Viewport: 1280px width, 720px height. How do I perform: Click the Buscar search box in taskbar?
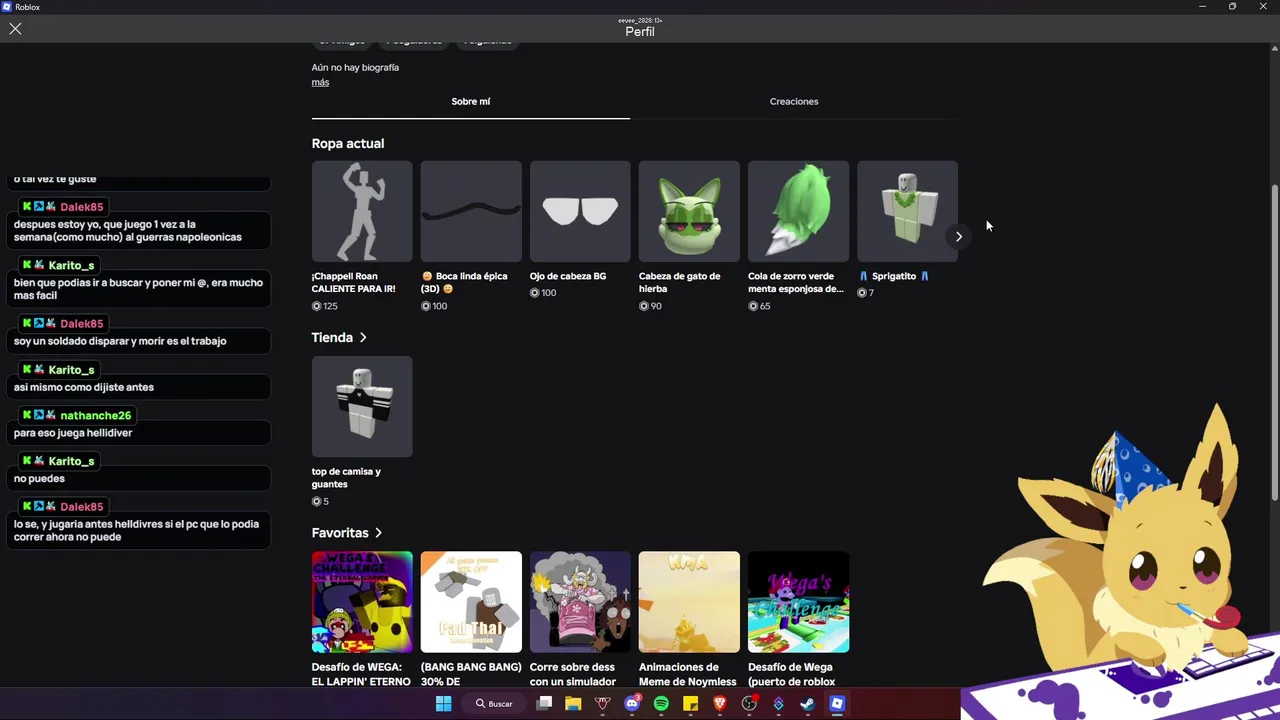(494, 704)
